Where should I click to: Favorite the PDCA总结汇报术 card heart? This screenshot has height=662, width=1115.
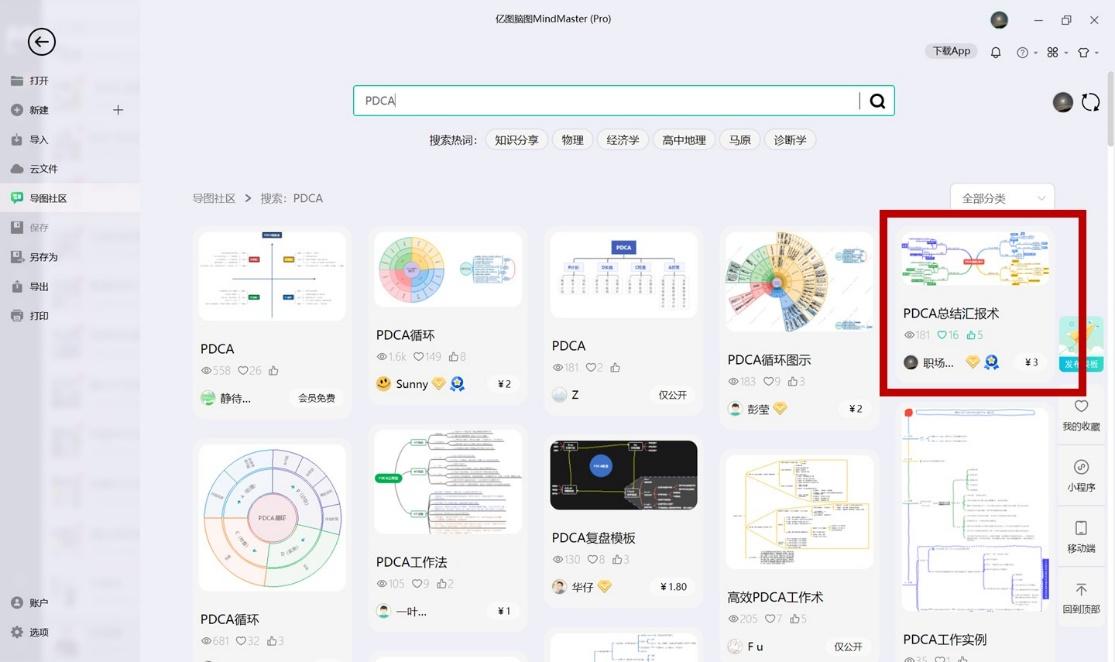click(942, 335)
